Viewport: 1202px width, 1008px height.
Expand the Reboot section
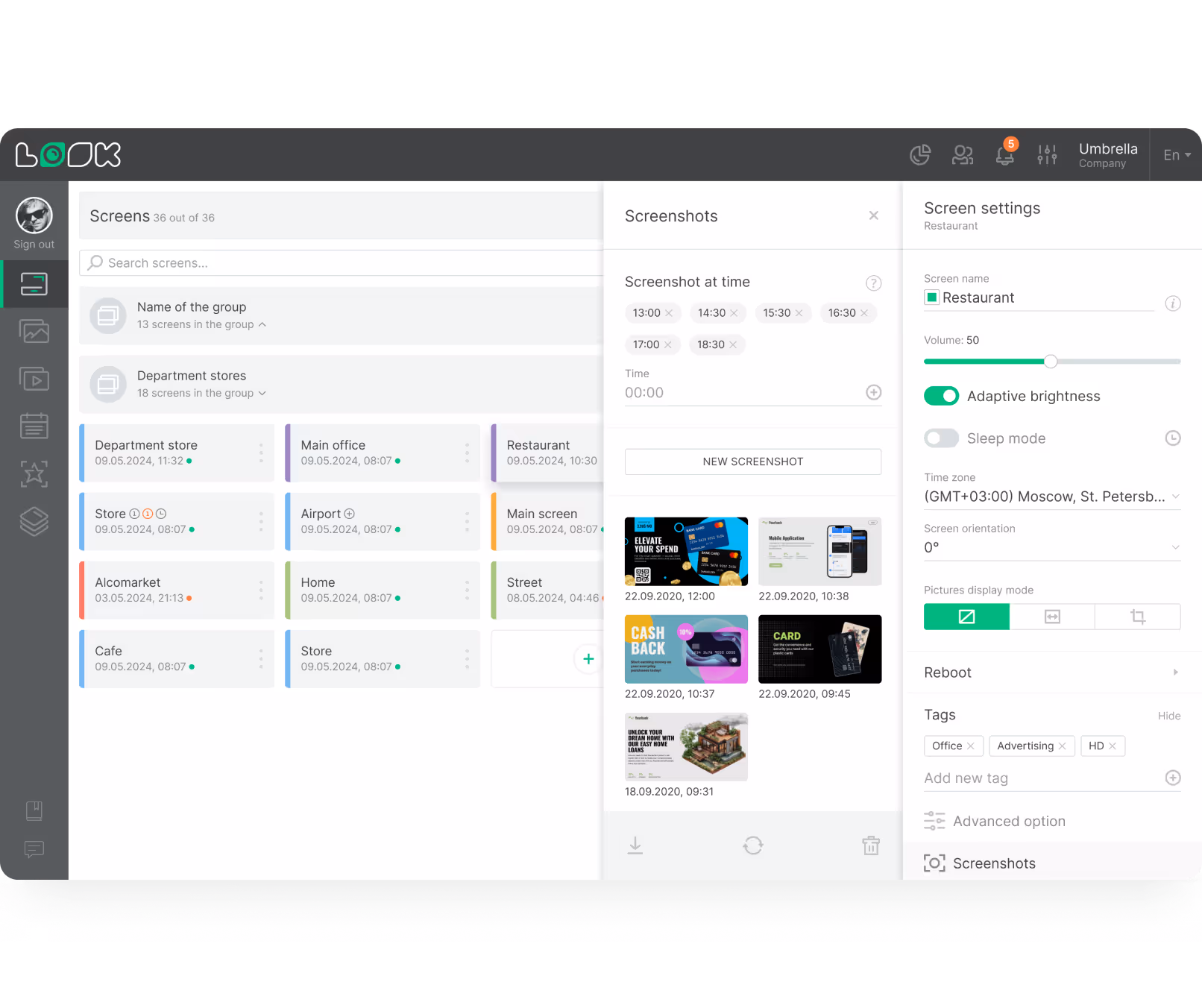[1052, 672]
